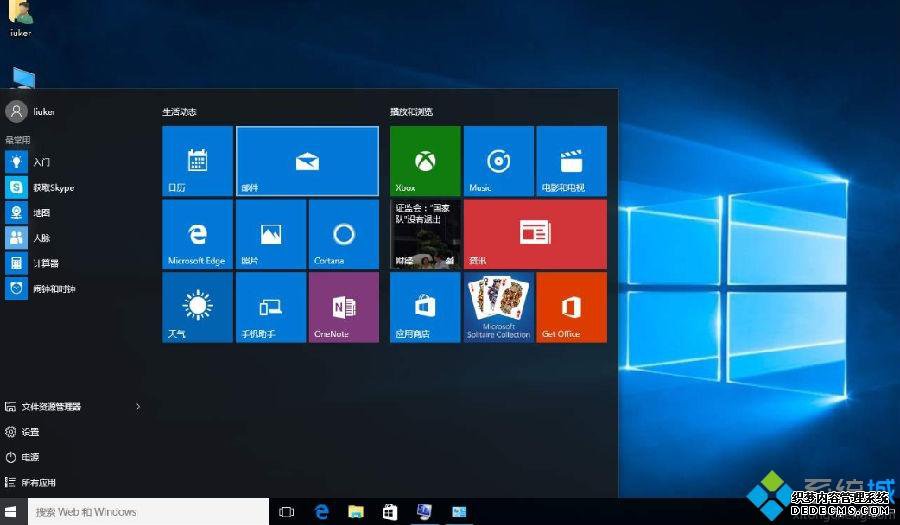The height and width of the screenshot is (525, 900).
Task: Launch Edge from the taskbar
Action: pos(321,511)
